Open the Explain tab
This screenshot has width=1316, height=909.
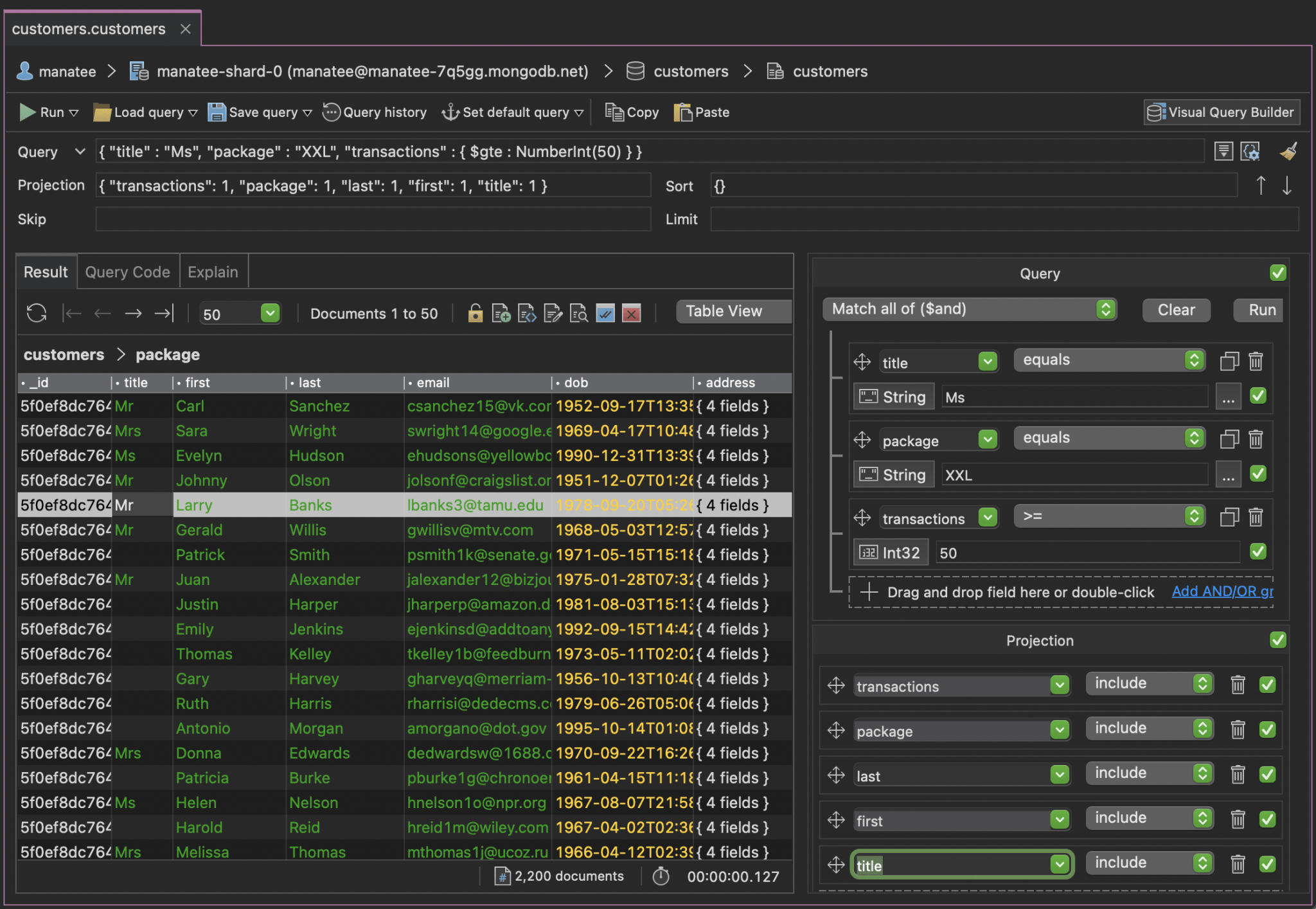[x=213, y=272]
